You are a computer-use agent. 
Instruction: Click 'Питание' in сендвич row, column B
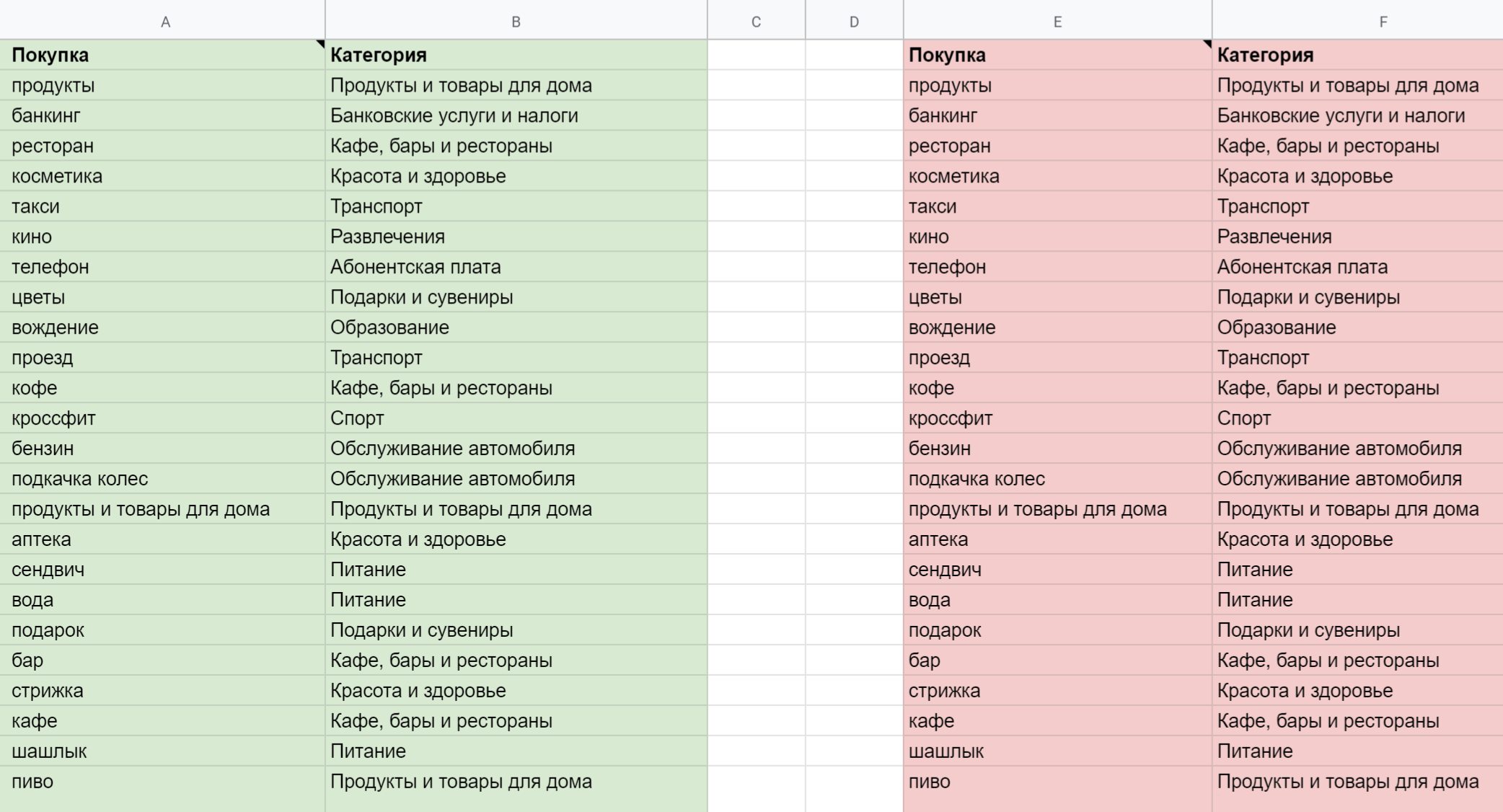click(x=516, y=570)
